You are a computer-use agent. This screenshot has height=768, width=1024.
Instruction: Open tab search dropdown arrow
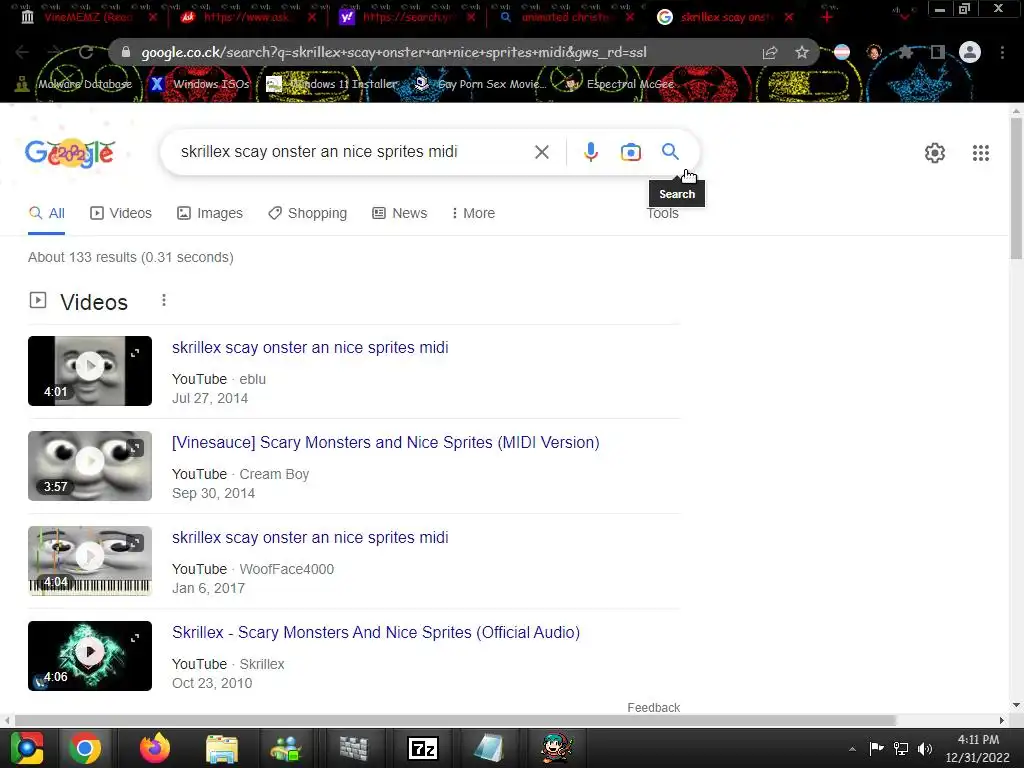click(x=904, y=16)
